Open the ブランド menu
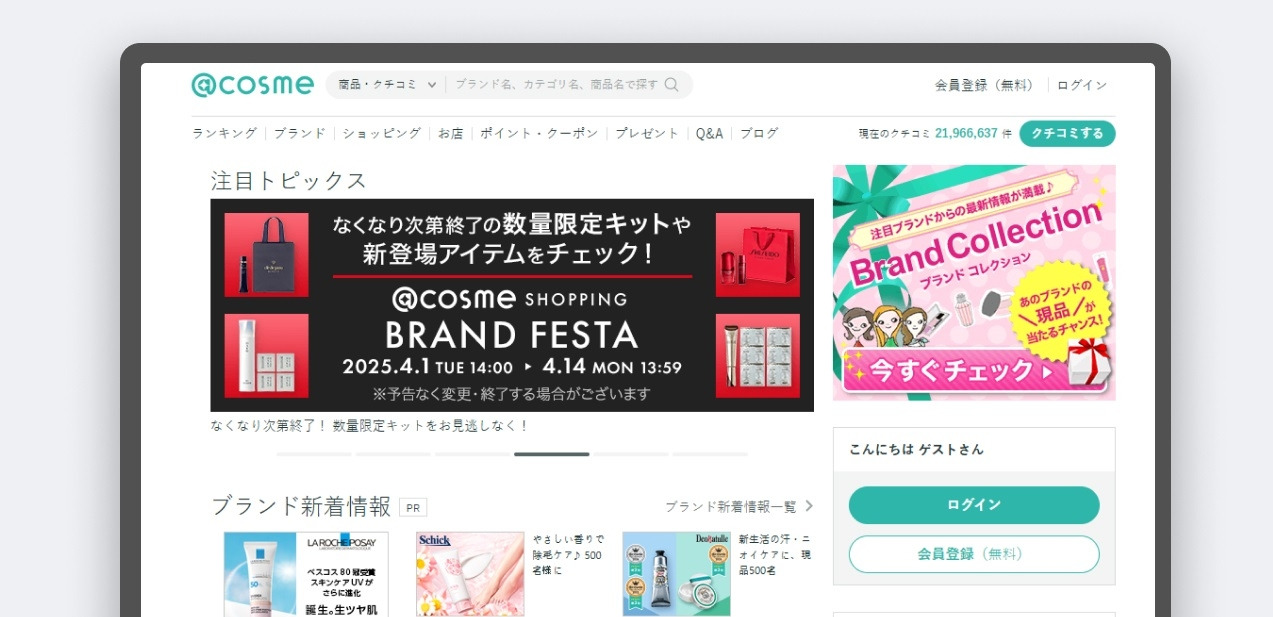Screen dimensions: 1273x617 pos(299,133)
